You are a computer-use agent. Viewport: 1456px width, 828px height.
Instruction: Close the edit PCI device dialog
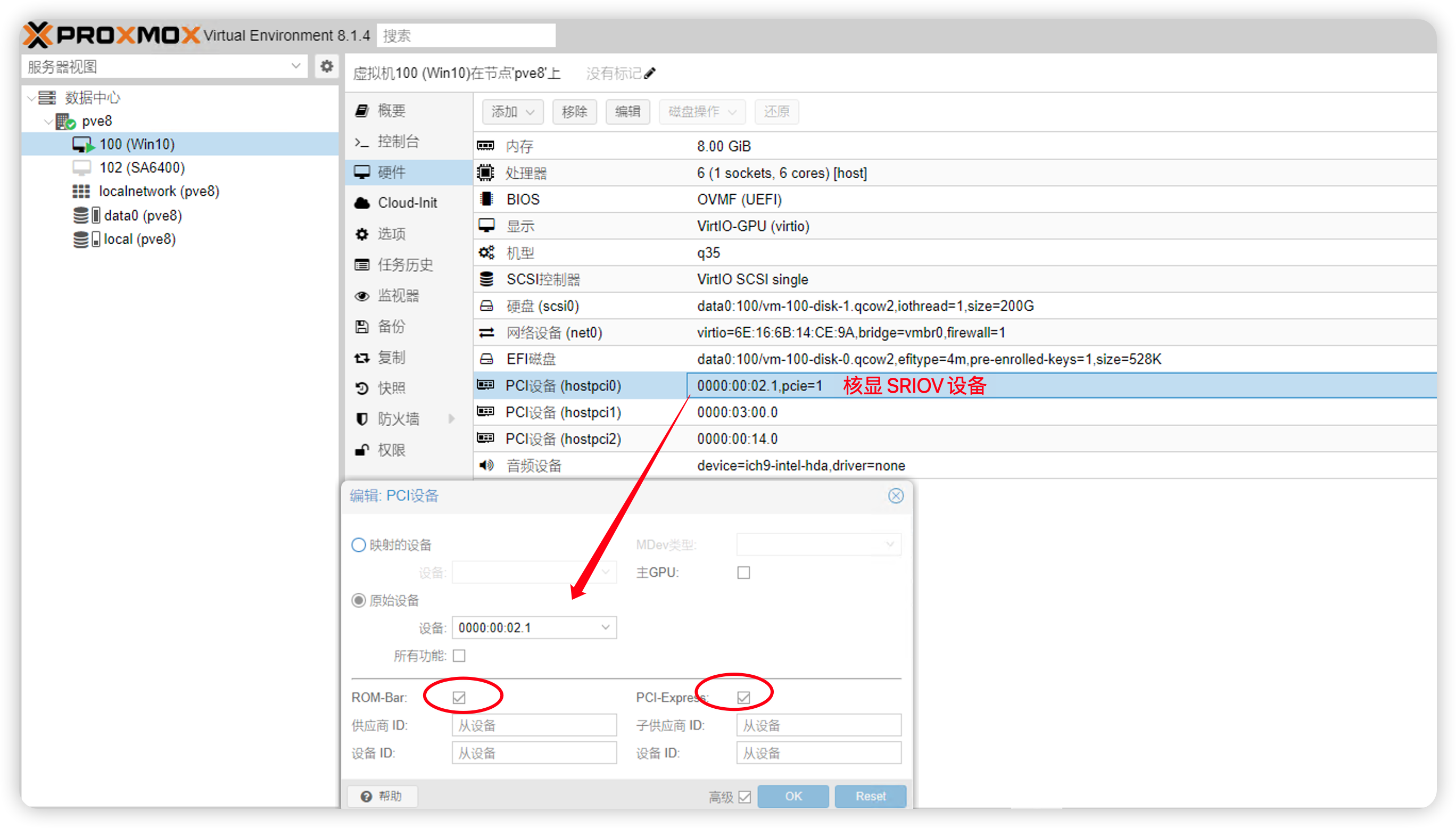(x=896, y=496)
